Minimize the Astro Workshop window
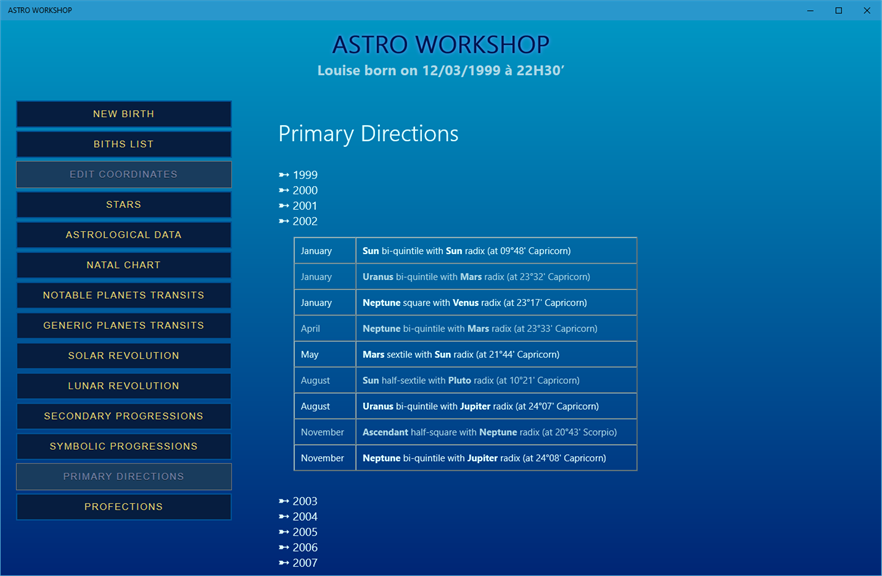The image size is (882, 576). coord(810,10)
